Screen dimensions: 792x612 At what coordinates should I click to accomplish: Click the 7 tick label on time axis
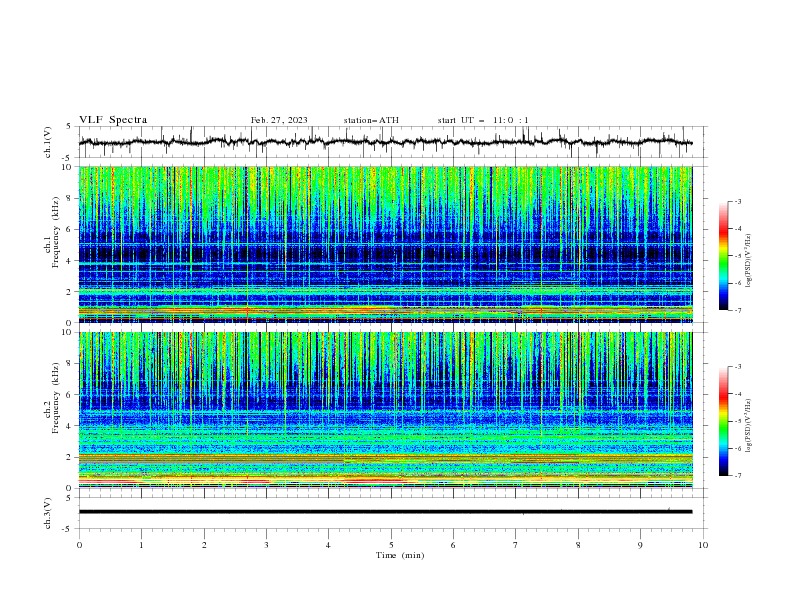click(x=515, y=545)
